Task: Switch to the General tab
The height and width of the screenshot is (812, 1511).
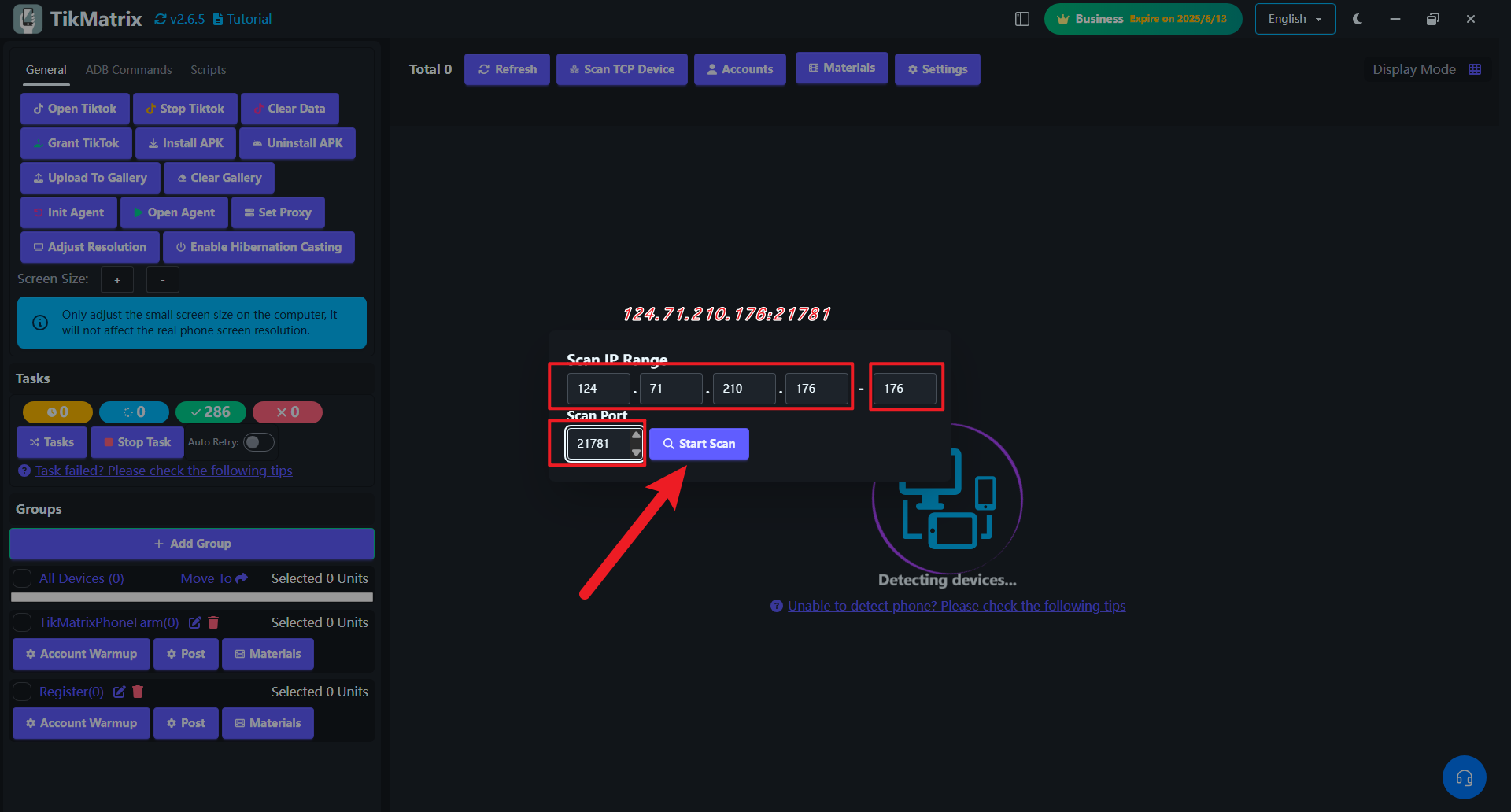Action: pyautogui.click(x=46, y=70)
